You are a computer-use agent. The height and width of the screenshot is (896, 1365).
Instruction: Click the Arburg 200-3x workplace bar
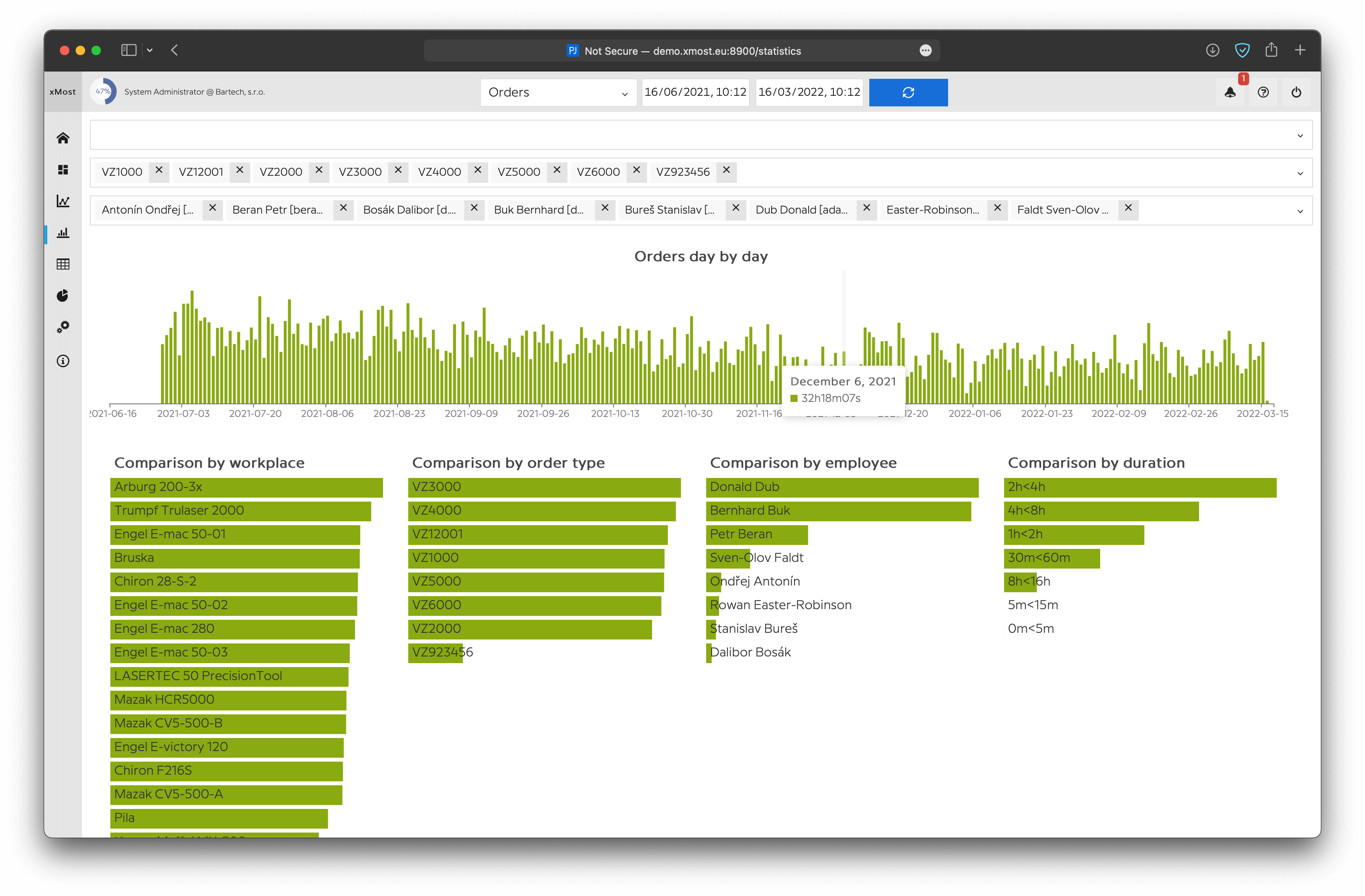pyautogui.click(x=246, y=487)
